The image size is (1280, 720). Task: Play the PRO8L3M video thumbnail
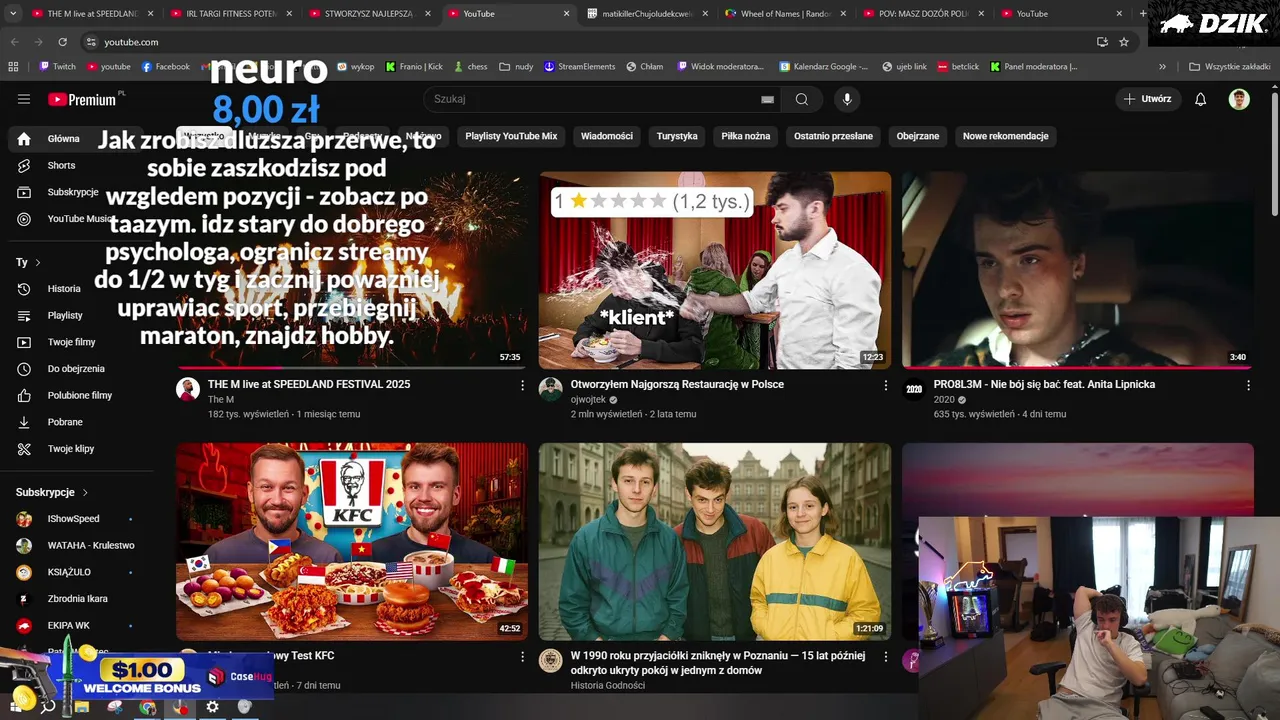pos(1077,270)
